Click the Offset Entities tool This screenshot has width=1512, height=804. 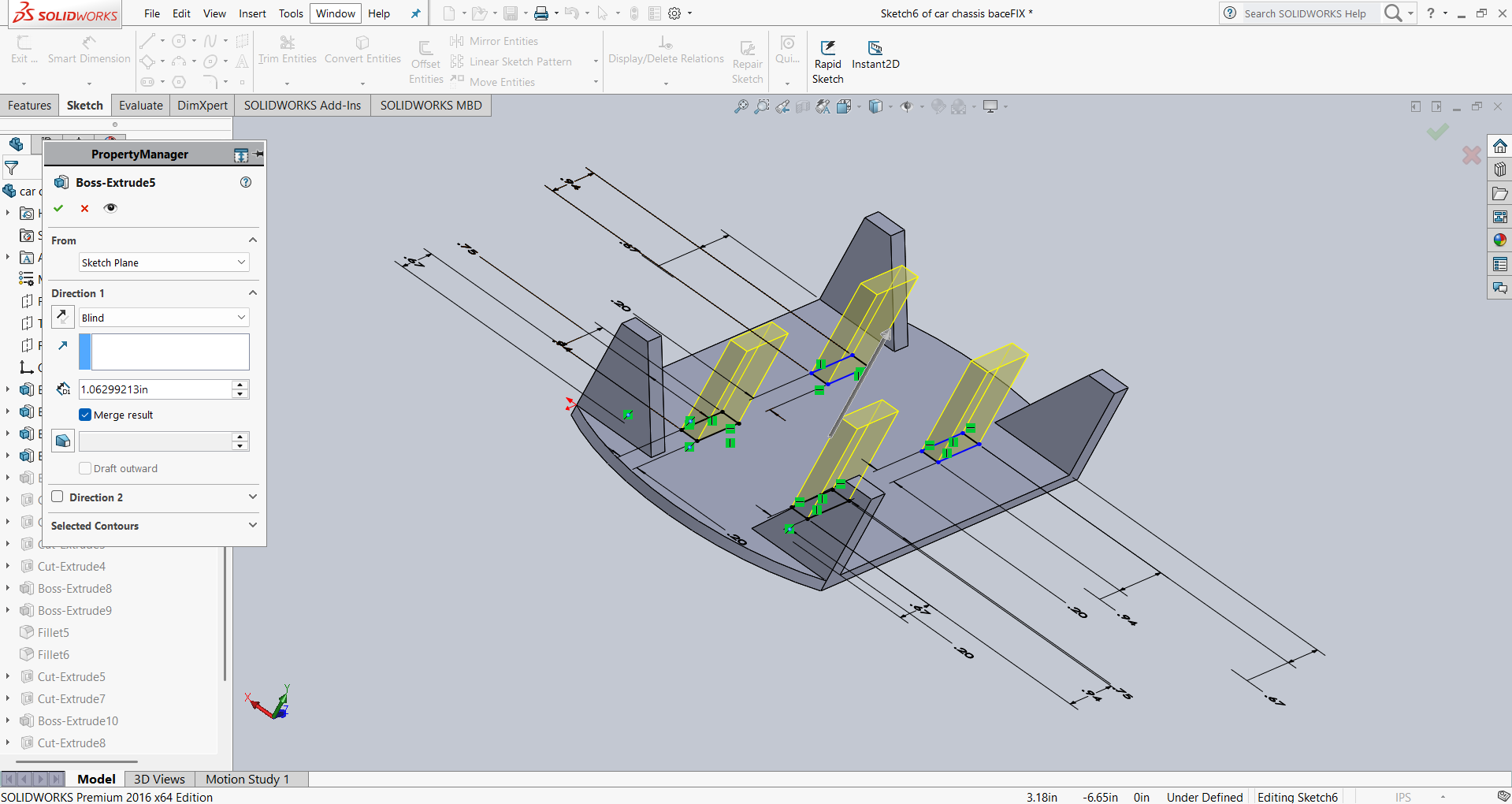click(425, 61)
